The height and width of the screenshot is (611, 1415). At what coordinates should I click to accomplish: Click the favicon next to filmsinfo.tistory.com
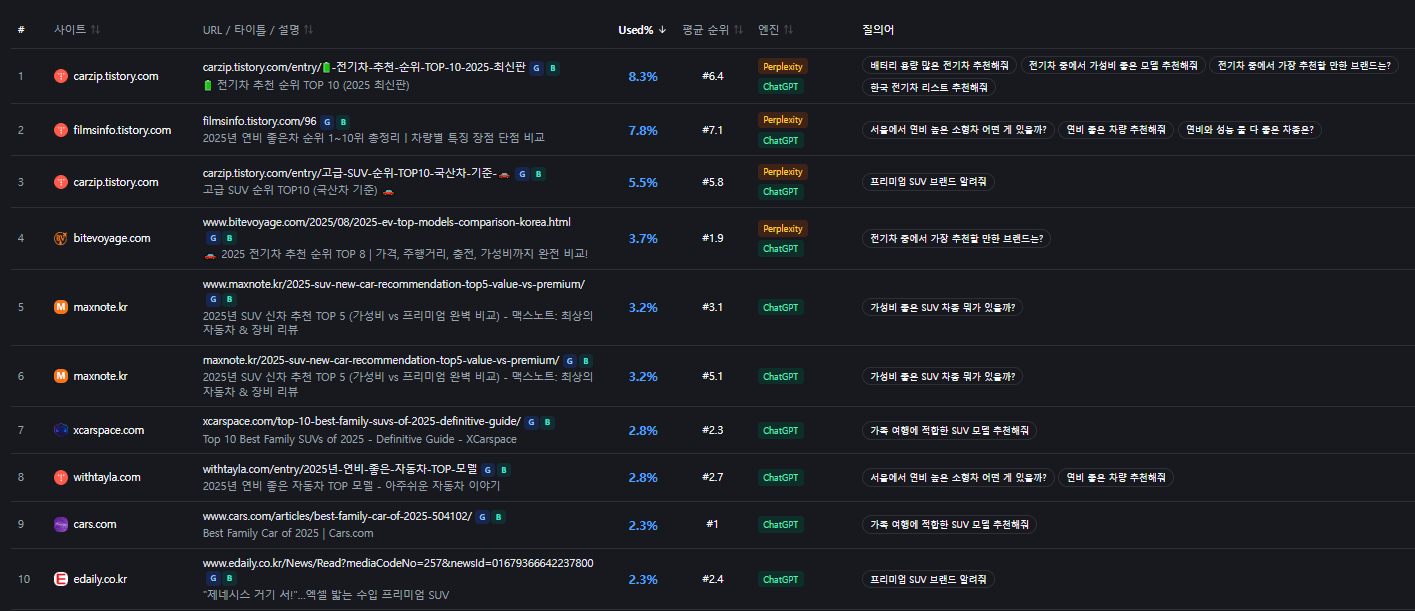[61, 130]
